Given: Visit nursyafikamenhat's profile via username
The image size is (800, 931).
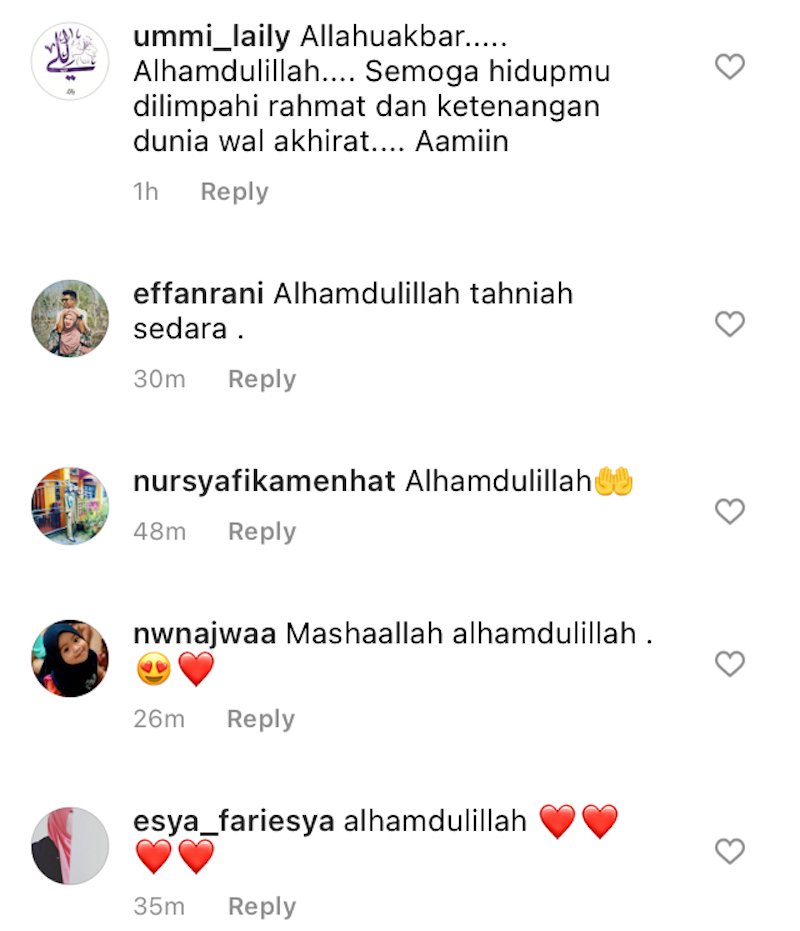Looking at the screenshot, I should (264, 482).
